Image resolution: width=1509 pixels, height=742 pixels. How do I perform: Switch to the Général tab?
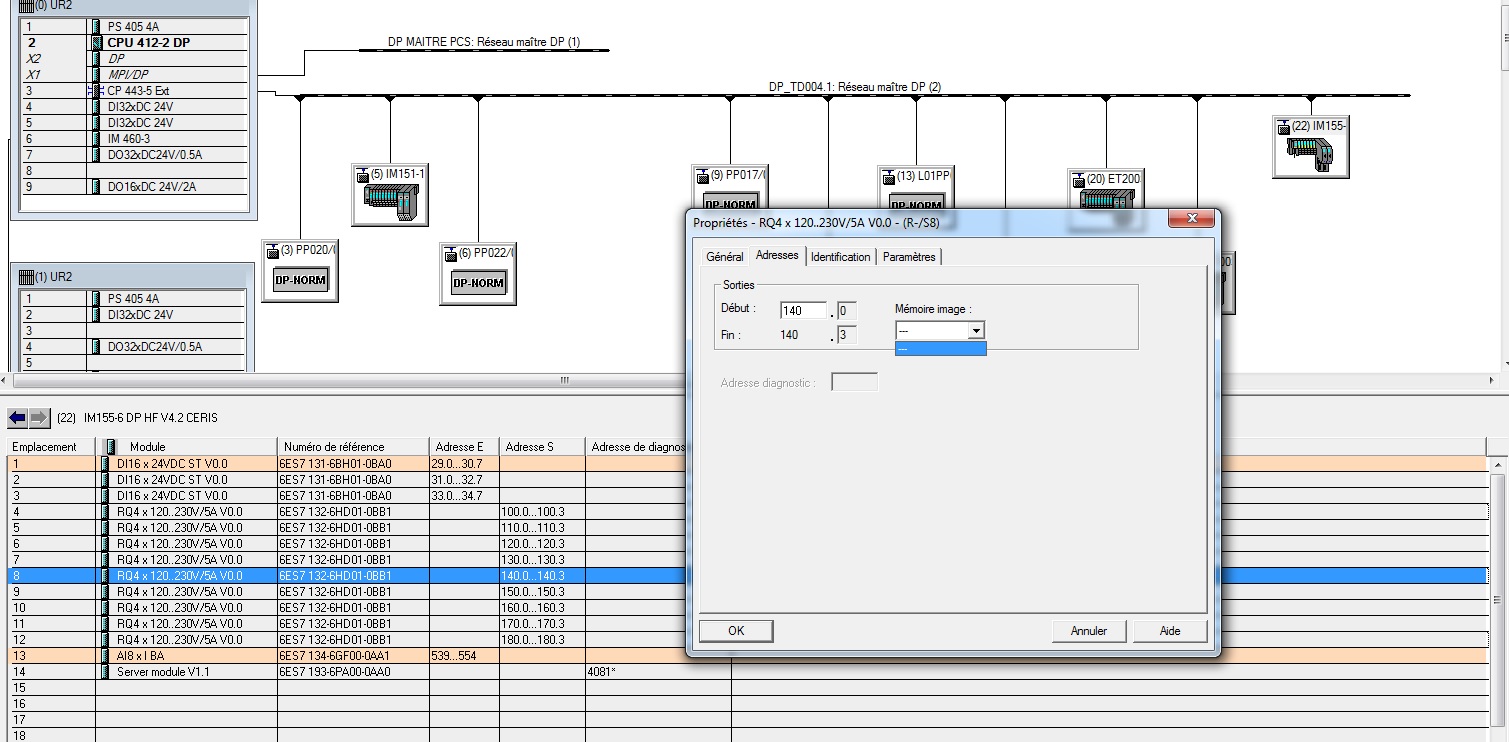coord(724,257)
